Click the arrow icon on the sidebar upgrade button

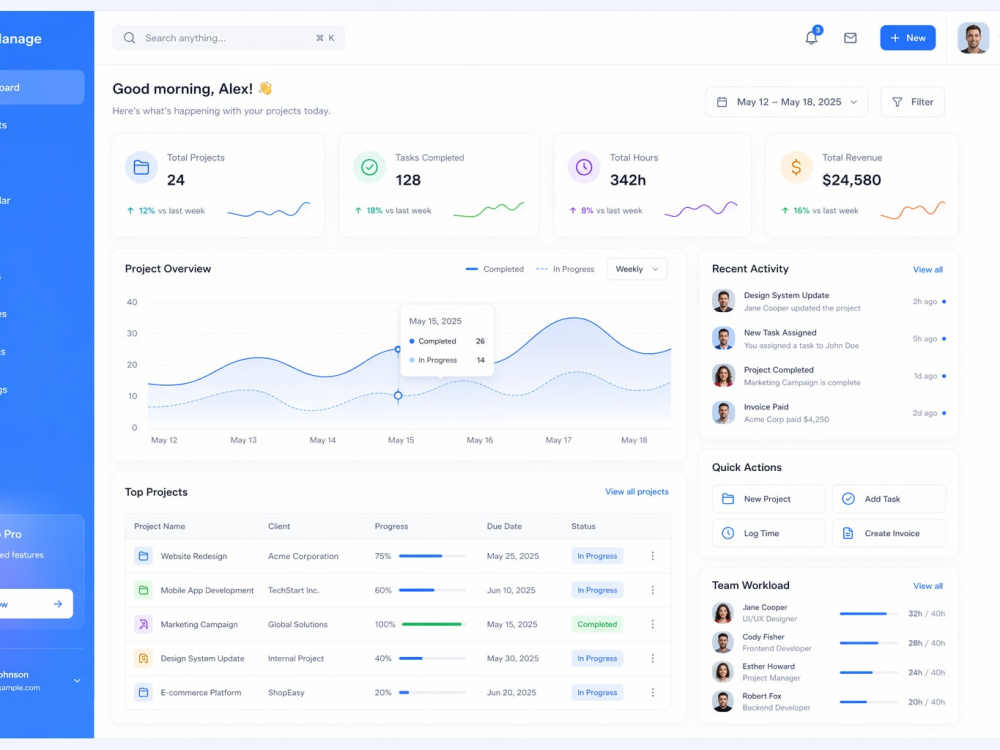click(58, 603)
